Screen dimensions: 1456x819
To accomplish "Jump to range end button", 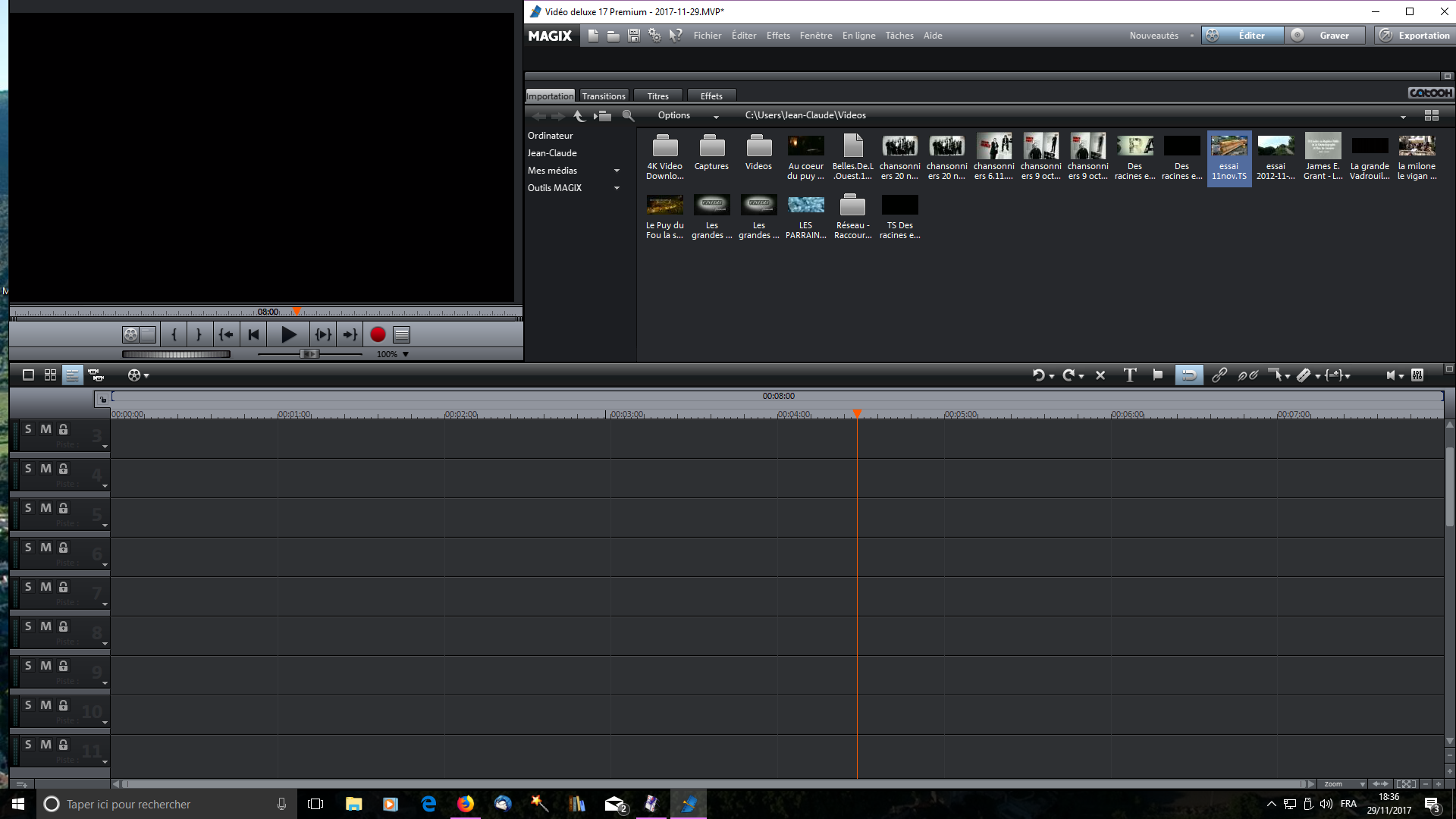I will coord(350,334).
